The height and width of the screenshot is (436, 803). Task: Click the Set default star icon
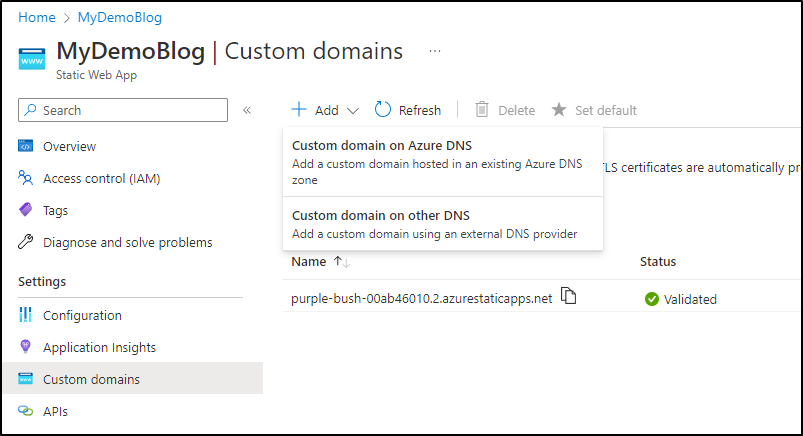(559, 110)
